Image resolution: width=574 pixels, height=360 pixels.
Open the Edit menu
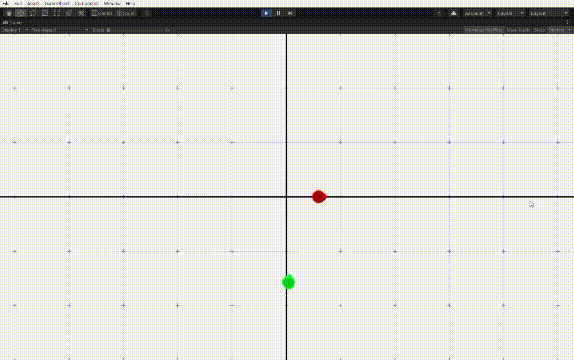18,3
